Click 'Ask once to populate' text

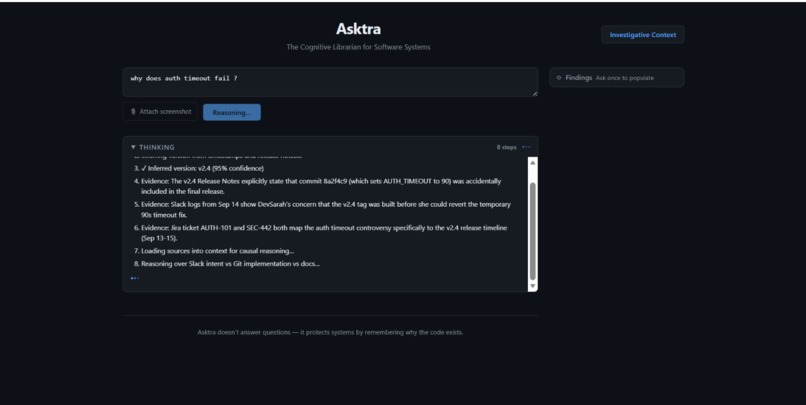click(625, 78)
